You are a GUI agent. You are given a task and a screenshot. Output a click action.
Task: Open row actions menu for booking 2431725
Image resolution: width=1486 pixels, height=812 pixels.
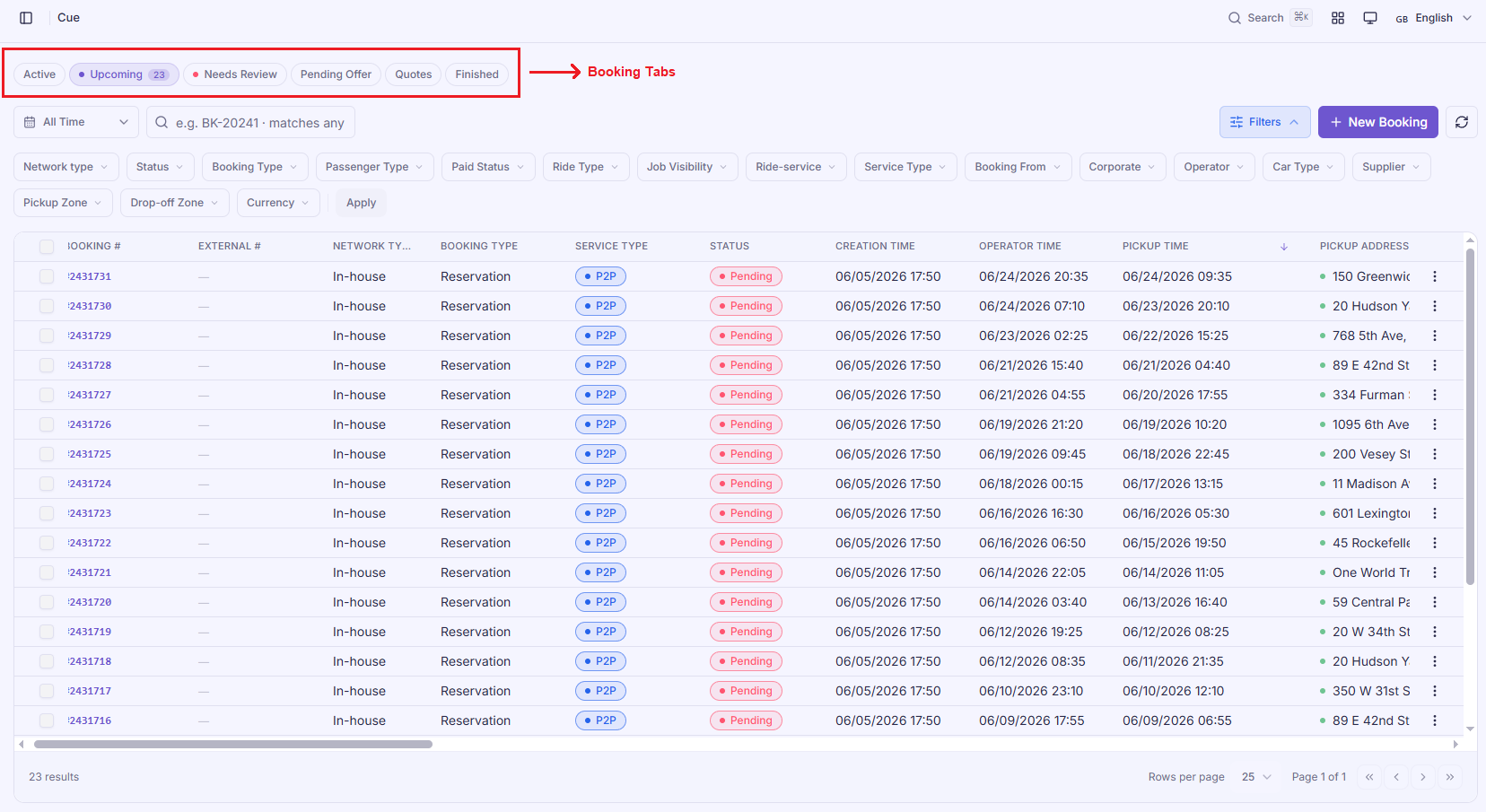click(x=1435, y=454)
